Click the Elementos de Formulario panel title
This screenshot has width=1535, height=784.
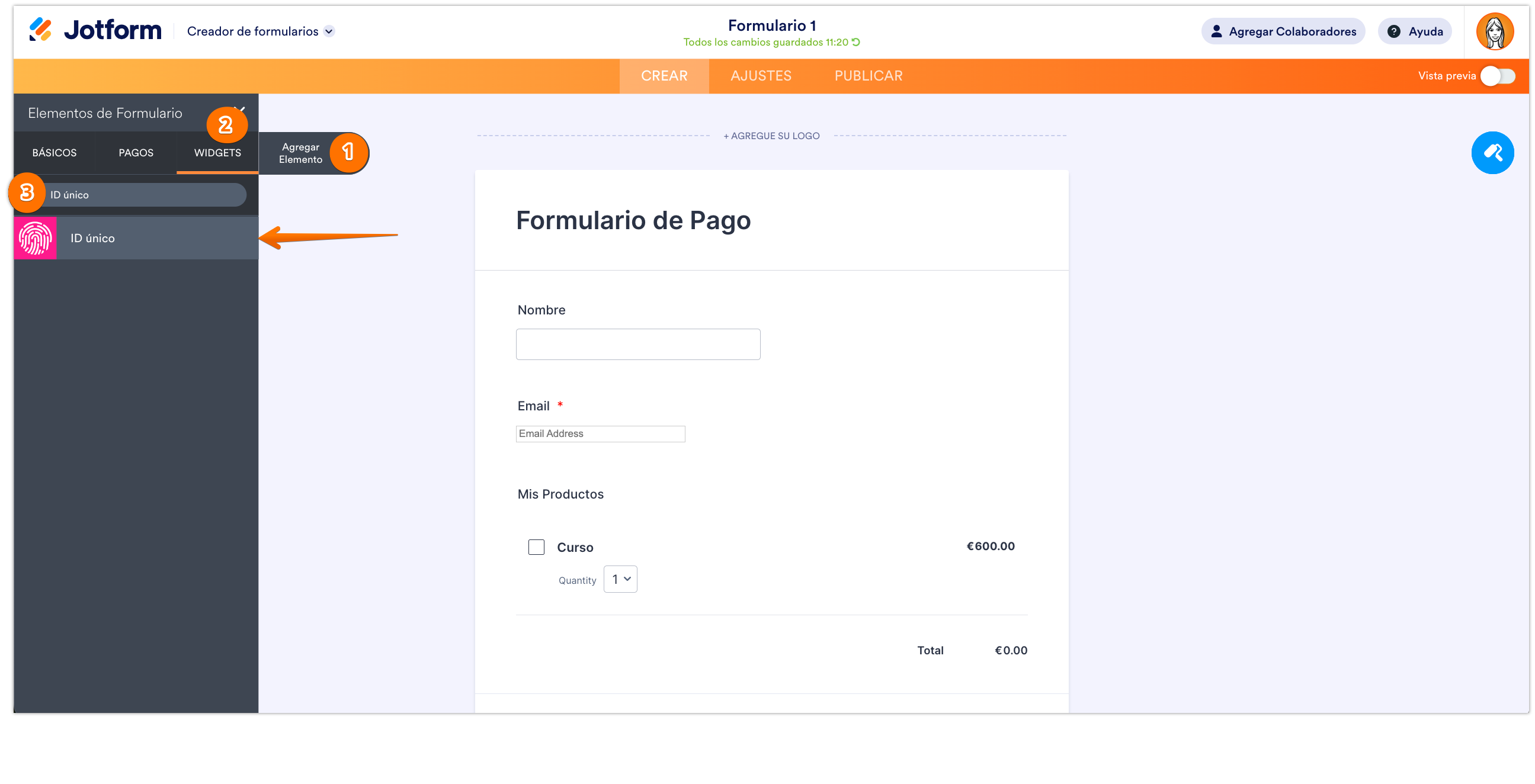coord(105,113)
